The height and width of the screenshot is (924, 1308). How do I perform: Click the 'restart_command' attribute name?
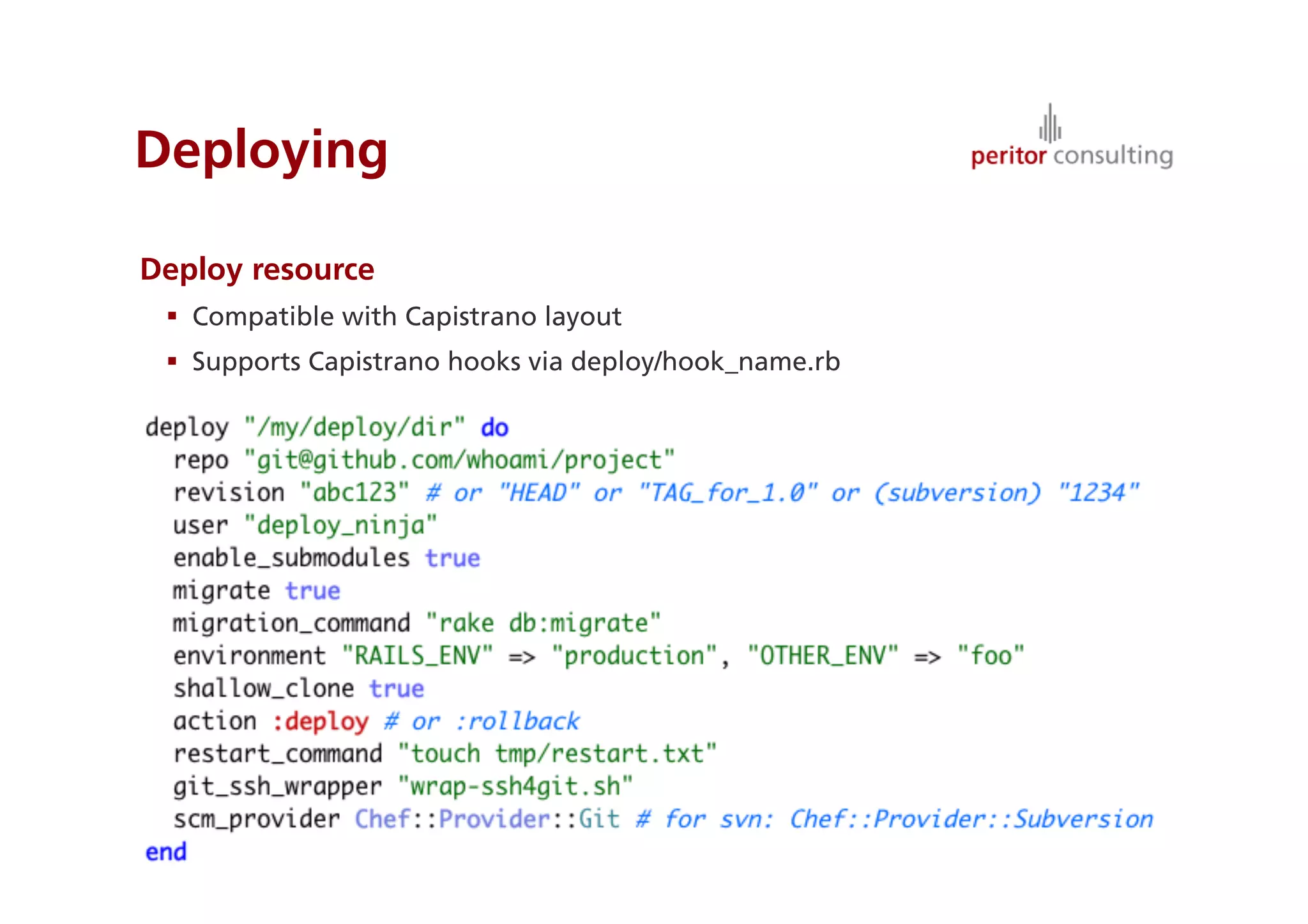[x=277, y=754]
